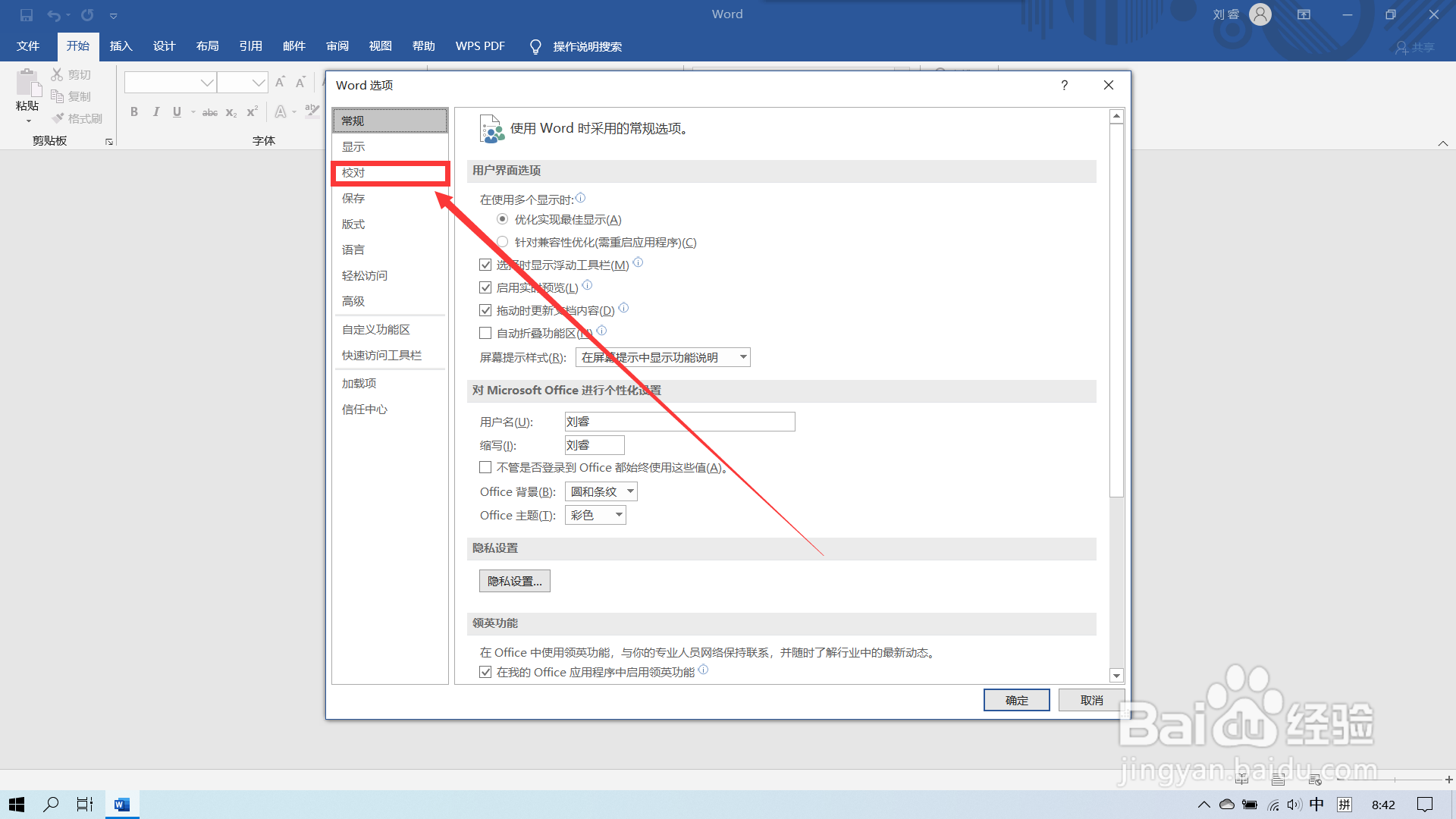1456x819 pixels.
Task: Collapse the ribbon with the chevron
Action: (1443, 143)
